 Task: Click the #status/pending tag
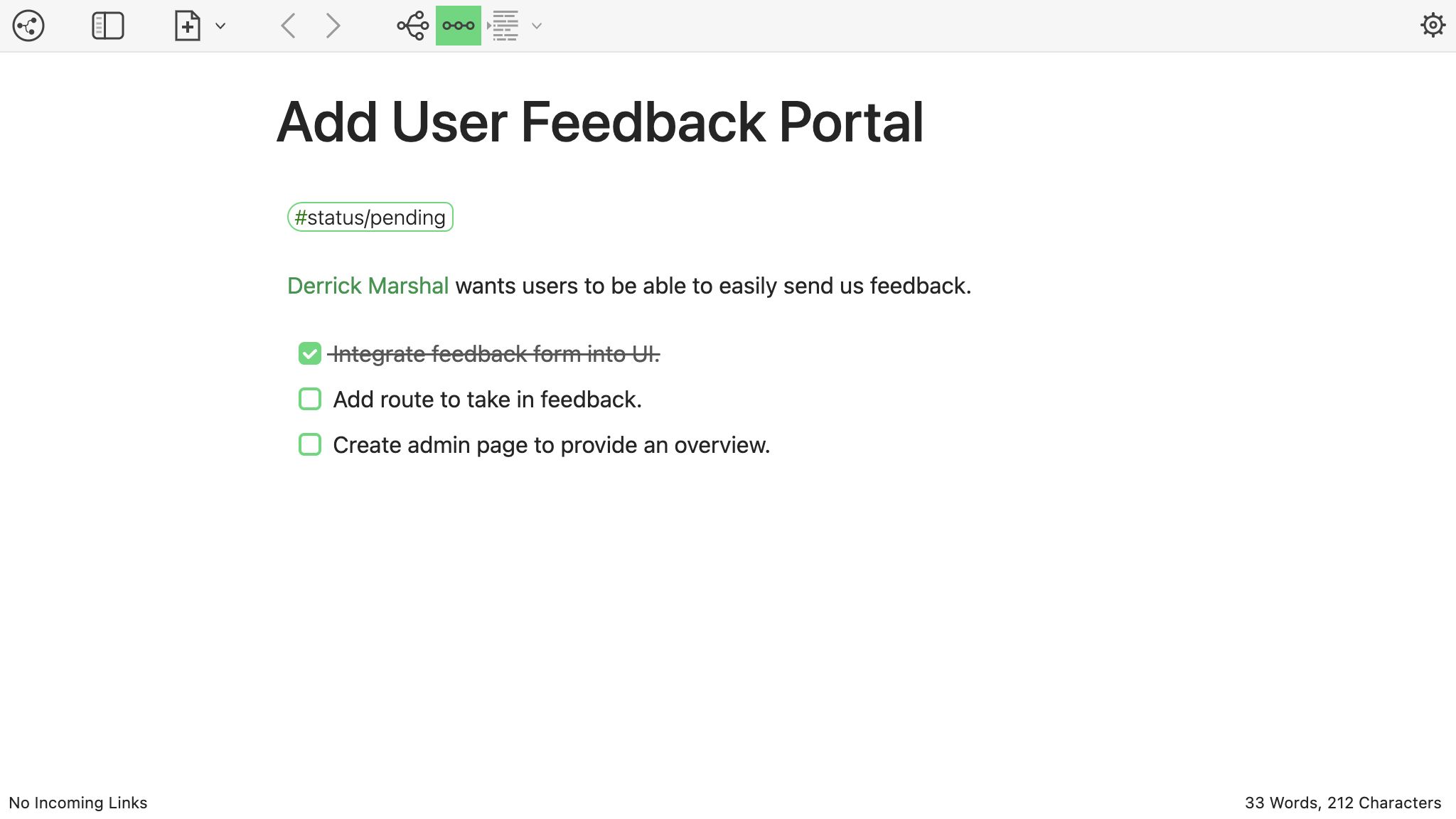coord(370,218)
